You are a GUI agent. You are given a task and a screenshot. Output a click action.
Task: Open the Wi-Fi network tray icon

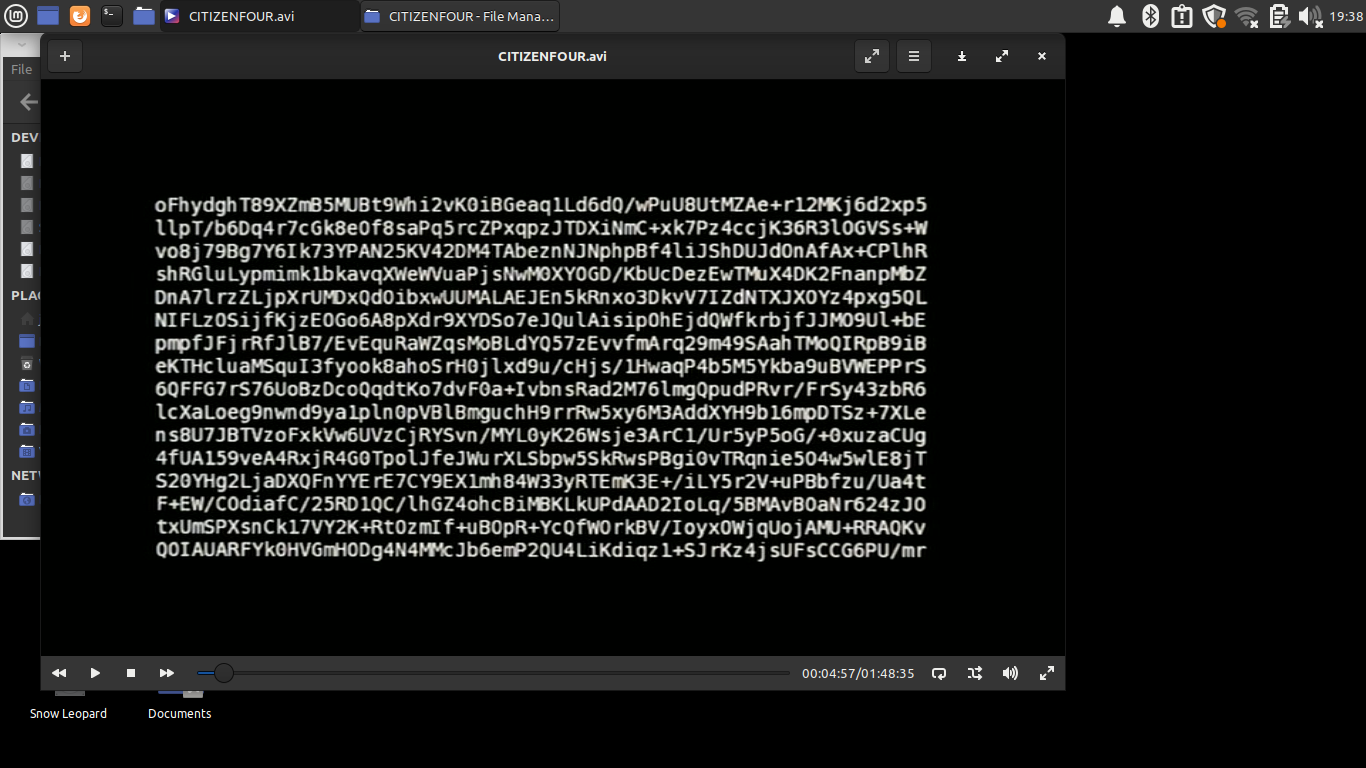(x=1246, y=16)
